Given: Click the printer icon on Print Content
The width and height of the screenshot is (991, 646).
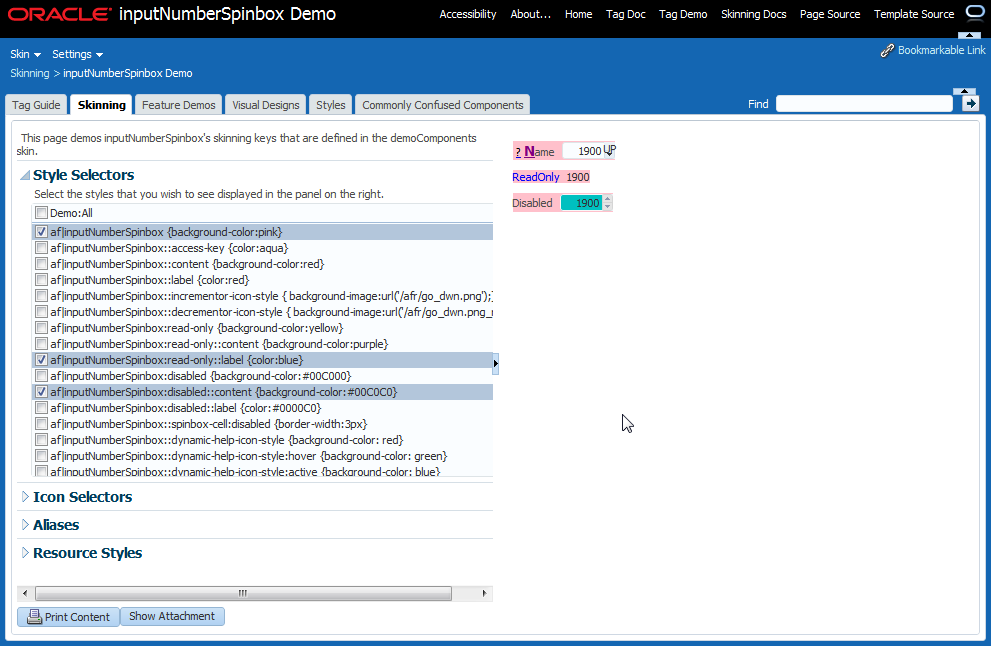Looking at the screenshot, I should point(35,616).
